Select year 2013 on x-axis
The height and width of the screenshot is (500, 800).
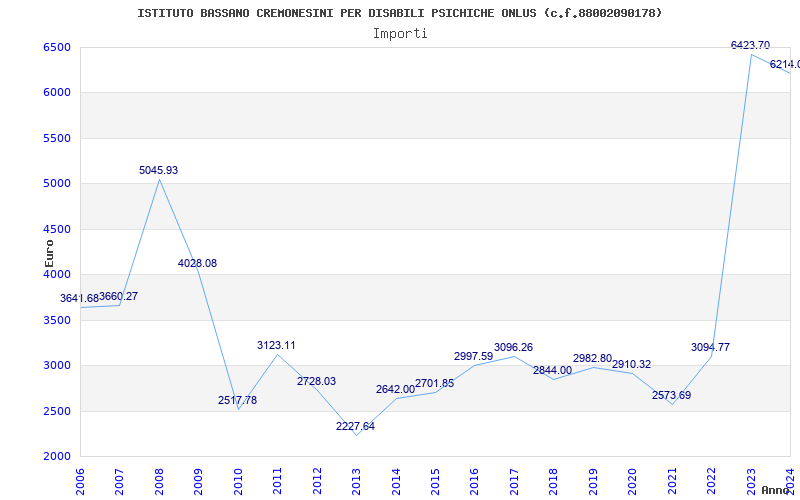click(x=356, y=481)
